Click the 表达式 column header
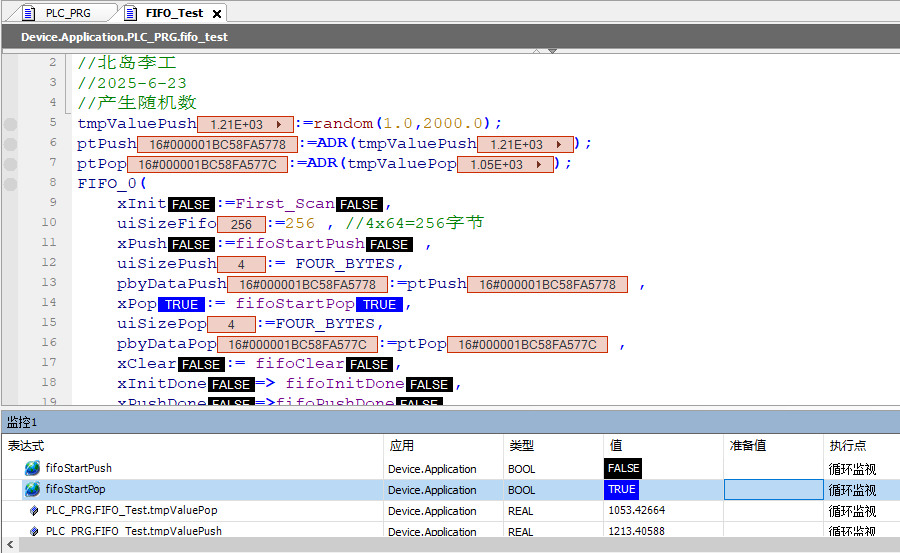Image resolution: width=900 pixels, height=553 pixels. tap(27, 446)
